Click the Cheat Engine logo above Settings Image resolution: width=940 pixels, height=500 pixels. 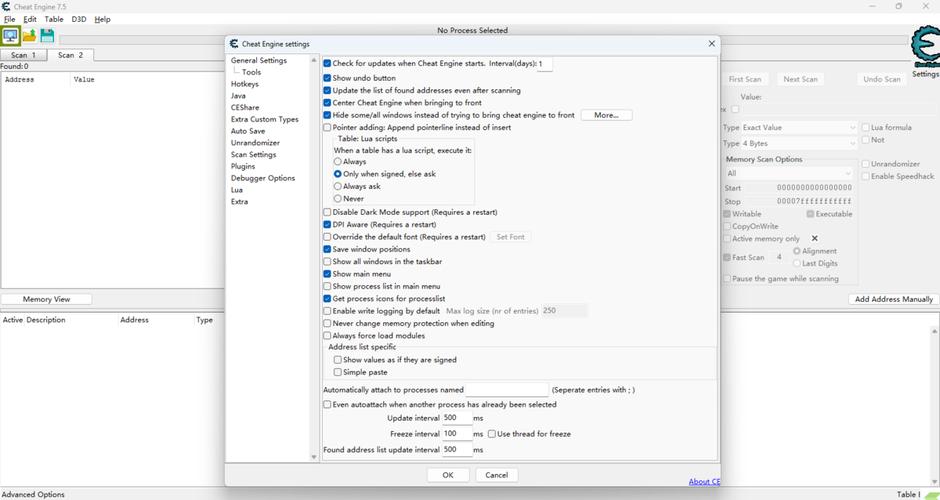coord(925,47)
